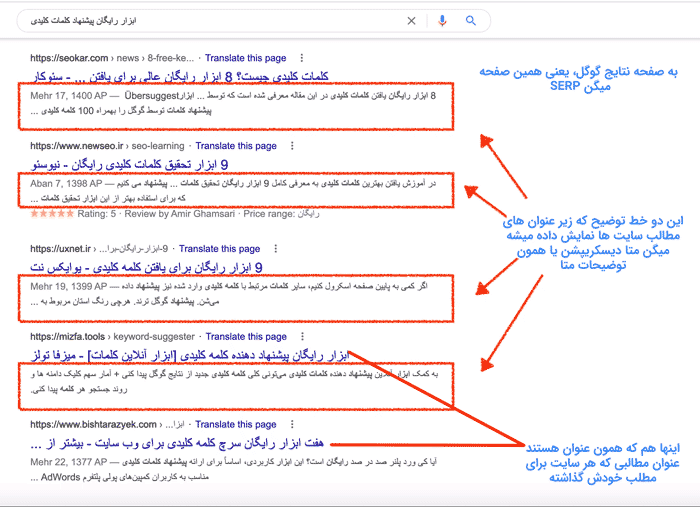Start voice search with the microphone icon
The width and height of the screenshot is (700, 507).
tap(442, 21)
